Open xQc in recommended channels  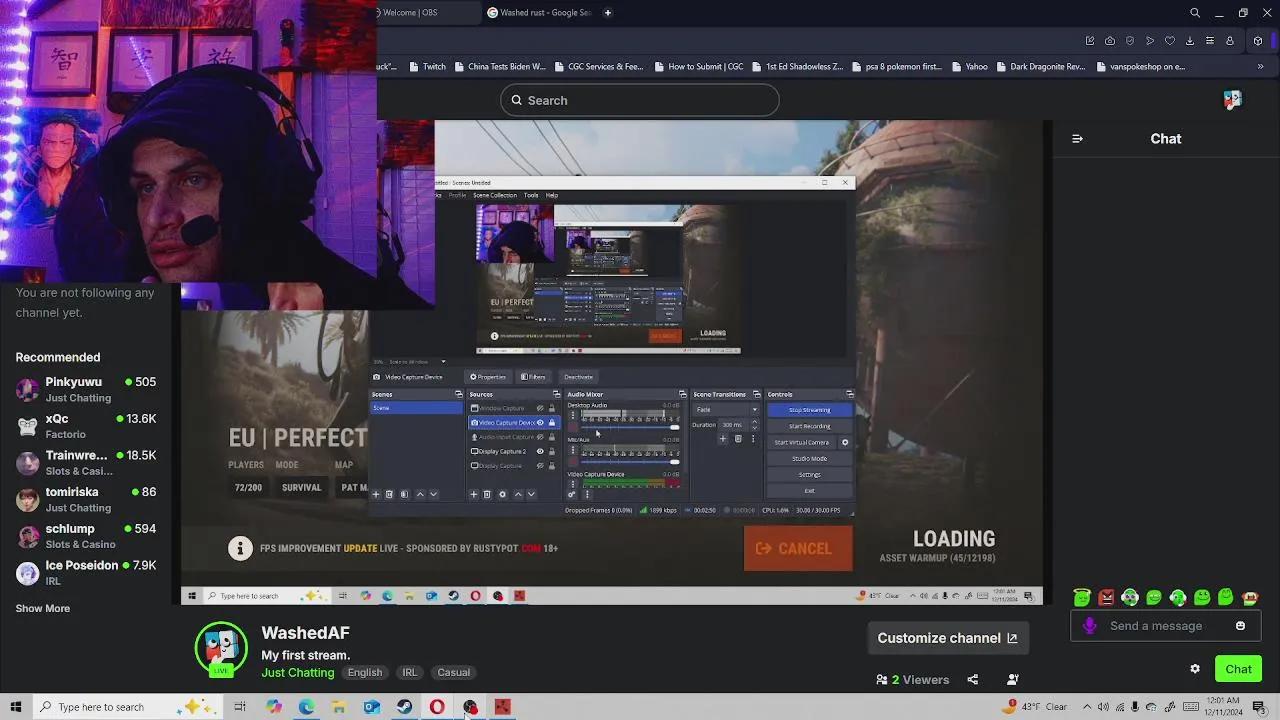pyautogui.click(x=85, y=426)
